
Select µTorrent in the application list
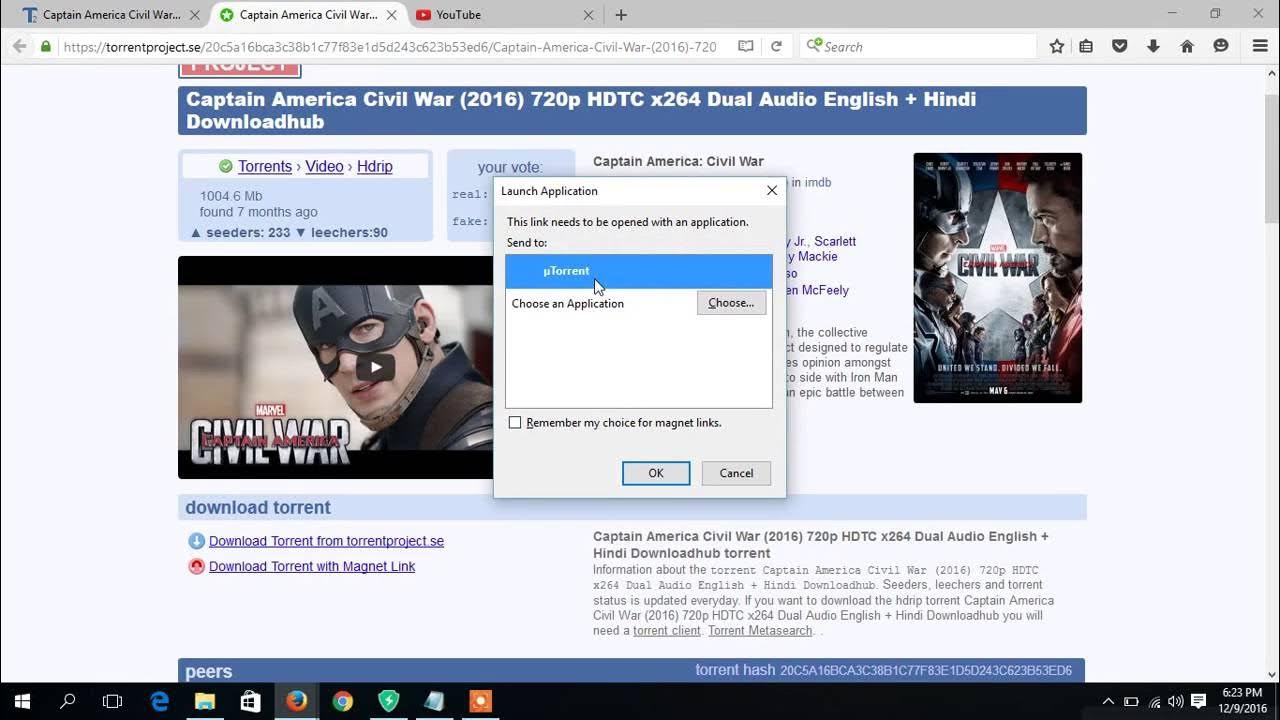tap(638, 271)
